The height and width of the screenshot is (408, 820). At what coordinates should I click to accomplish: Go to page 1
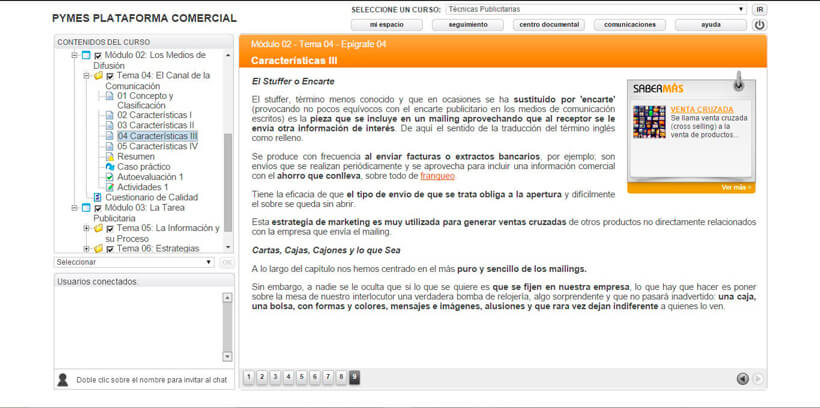(249, 377)
